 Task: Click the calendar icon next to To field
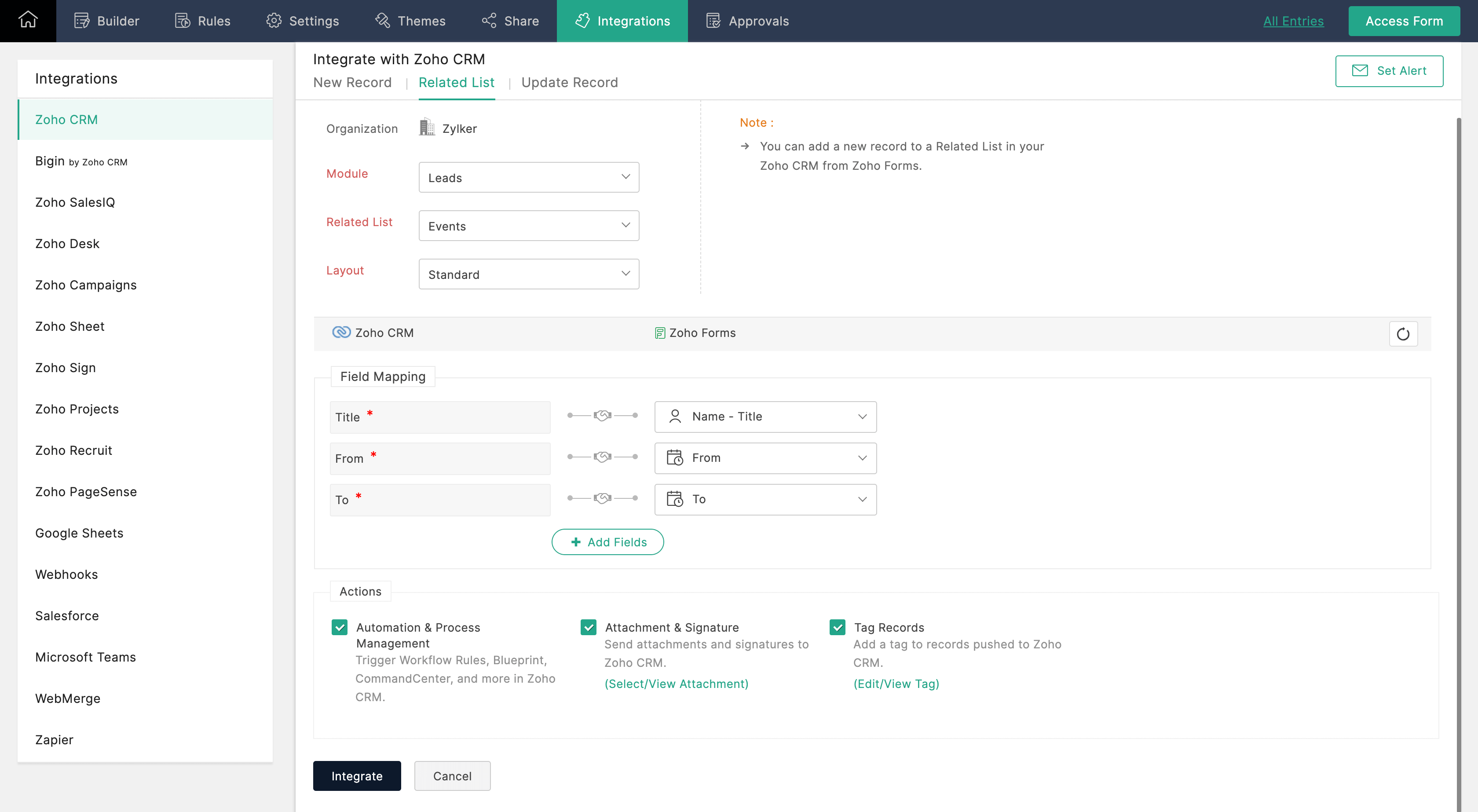click(675, 499)
